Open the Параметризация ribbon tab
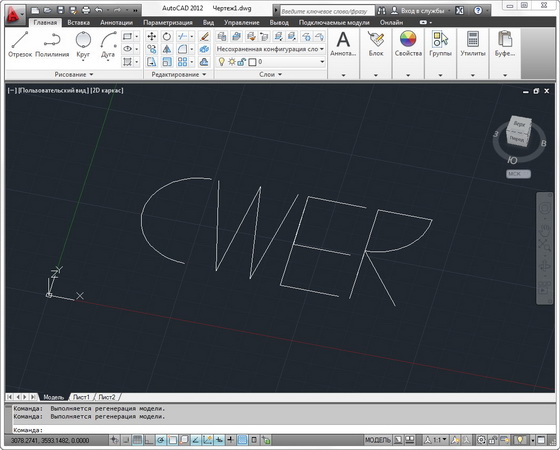The image size is (560, 450). coord(168,22)
